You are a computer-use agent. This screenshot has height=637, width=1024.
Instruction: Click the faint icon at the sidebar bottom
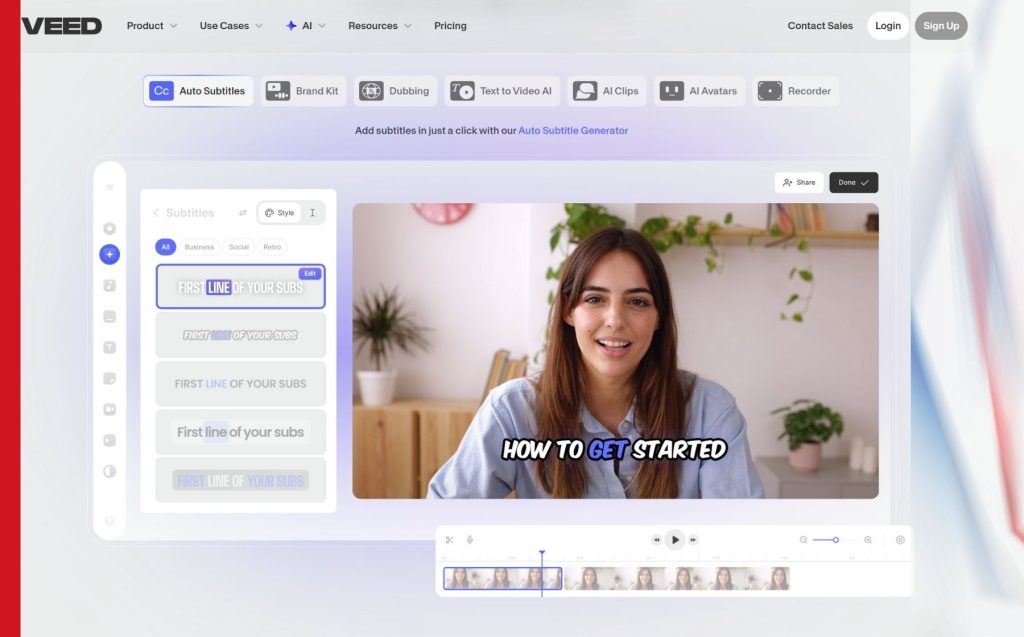110,521
